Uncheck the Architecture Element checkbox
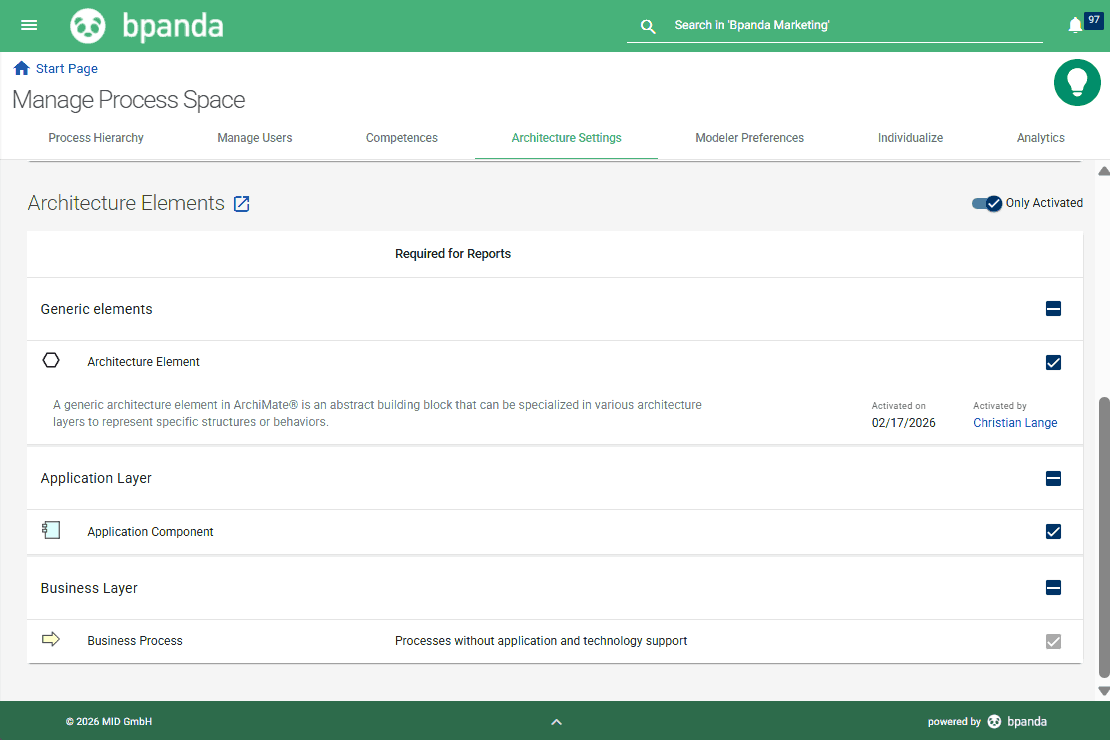 (x=1053, y=362)
